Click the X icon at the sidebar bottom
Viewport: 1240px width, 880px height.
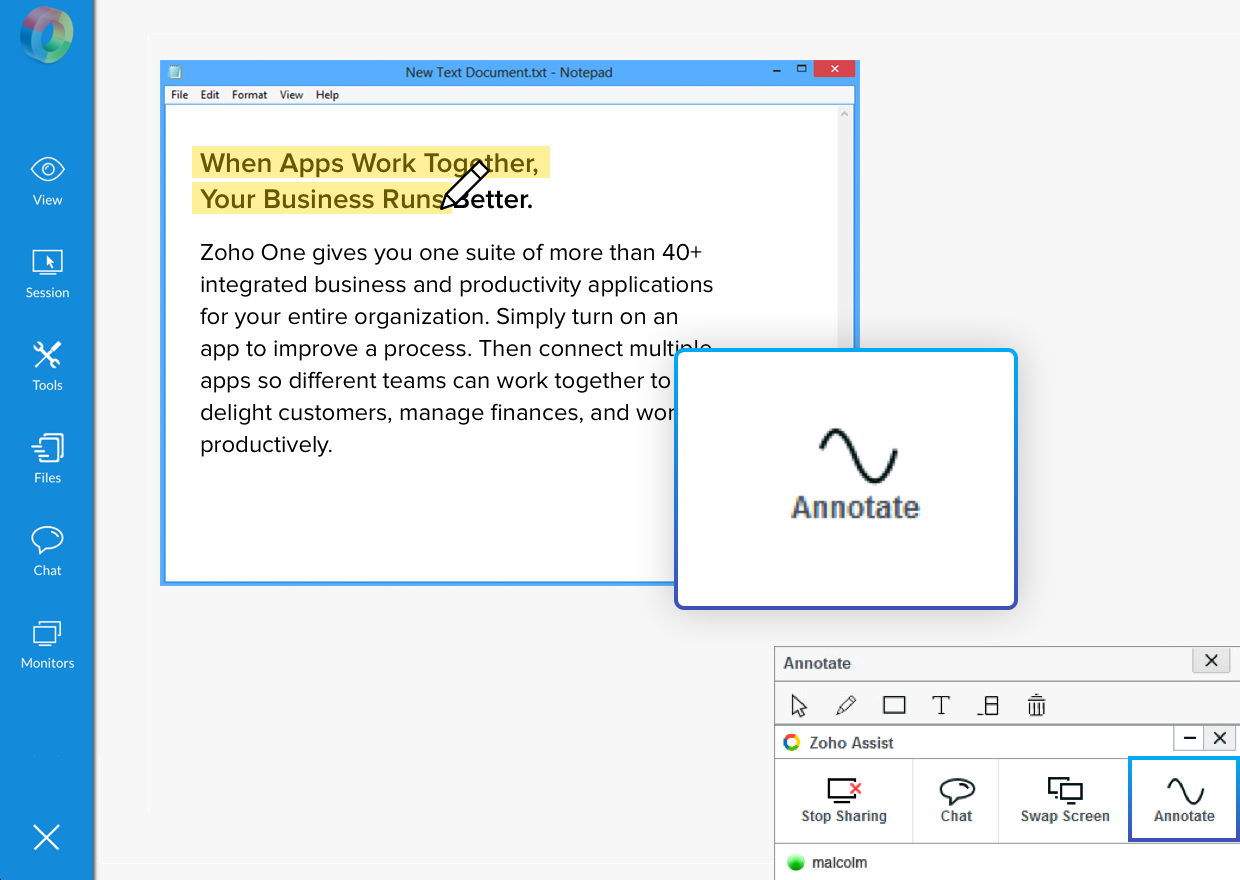tap(47, 837)
